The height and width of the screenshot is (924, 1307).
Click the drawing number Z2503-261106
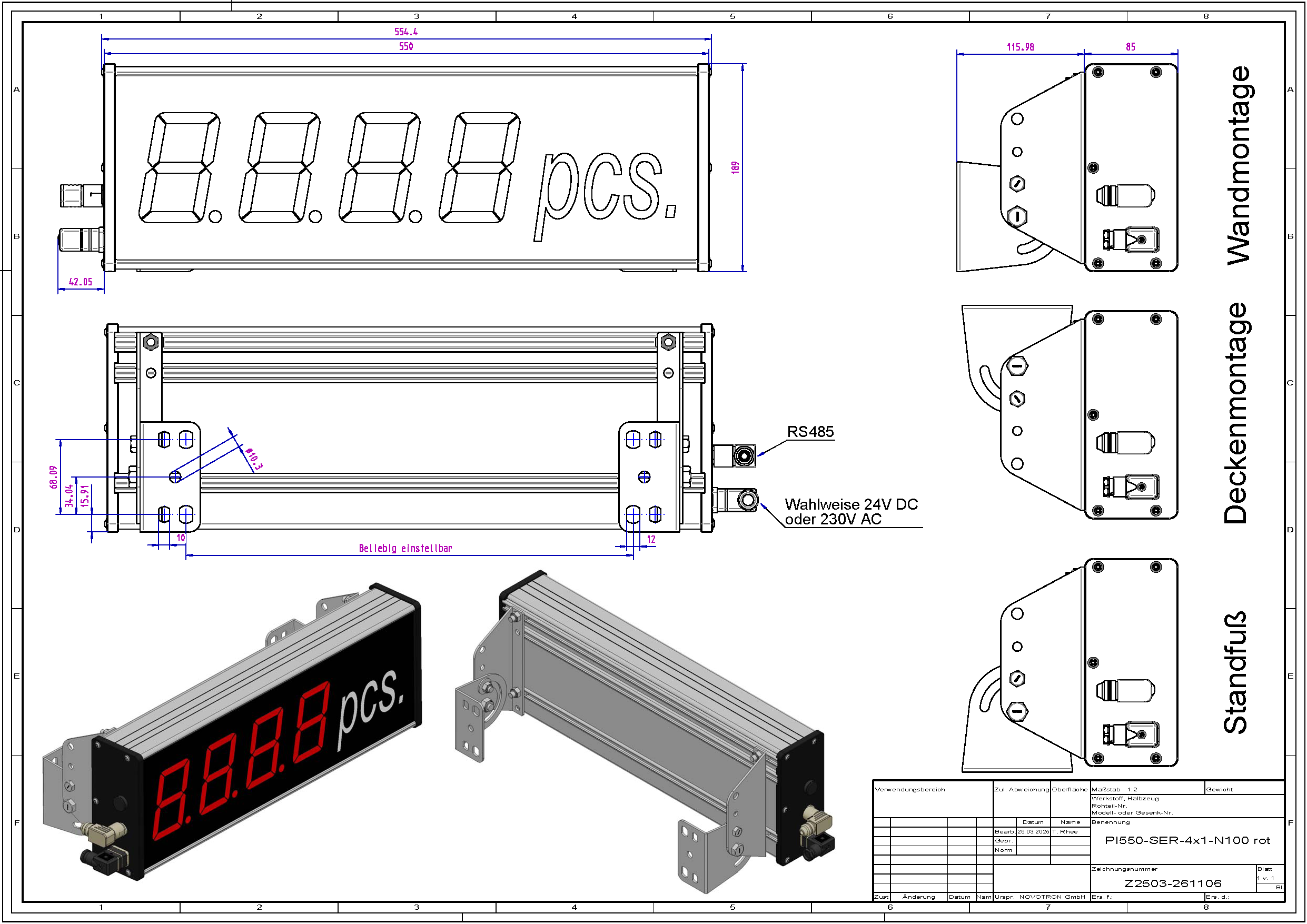(x=1173, y=883)
